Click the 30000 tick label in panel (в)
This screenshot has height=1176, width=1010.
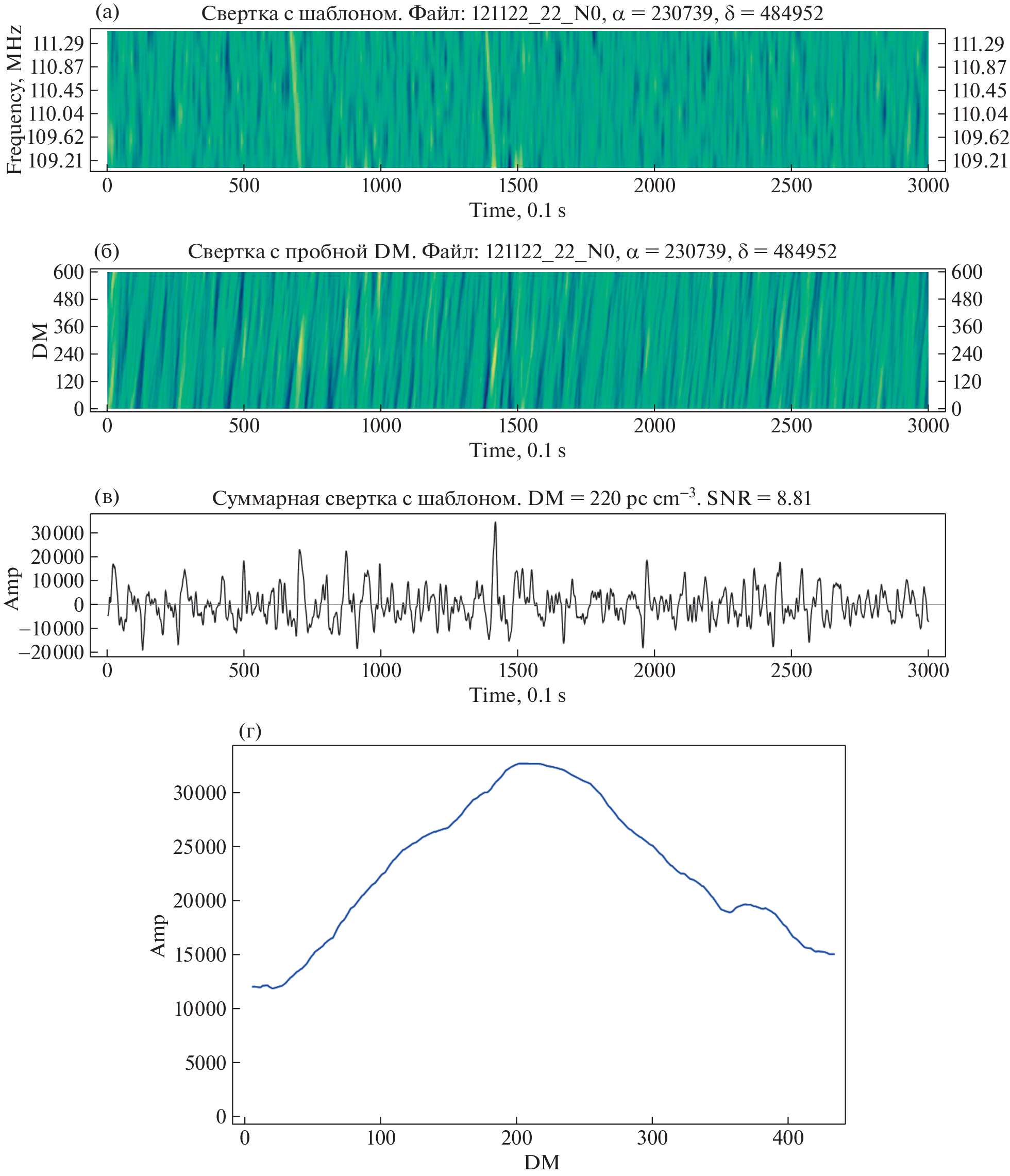pos(58,533)
